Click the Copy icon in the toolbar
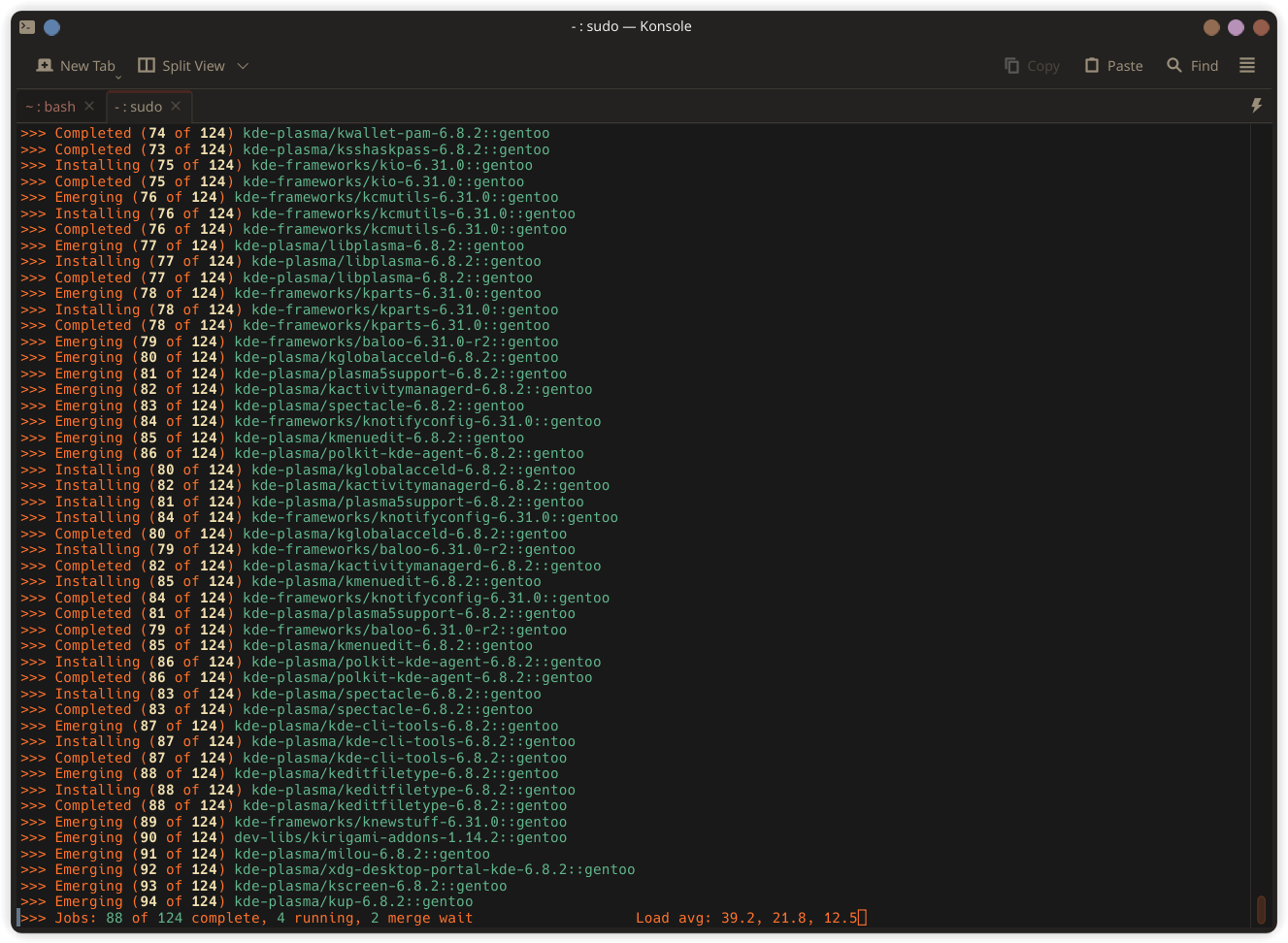Viewport: 1288px width, 943px height. [x=1011, y=65]
